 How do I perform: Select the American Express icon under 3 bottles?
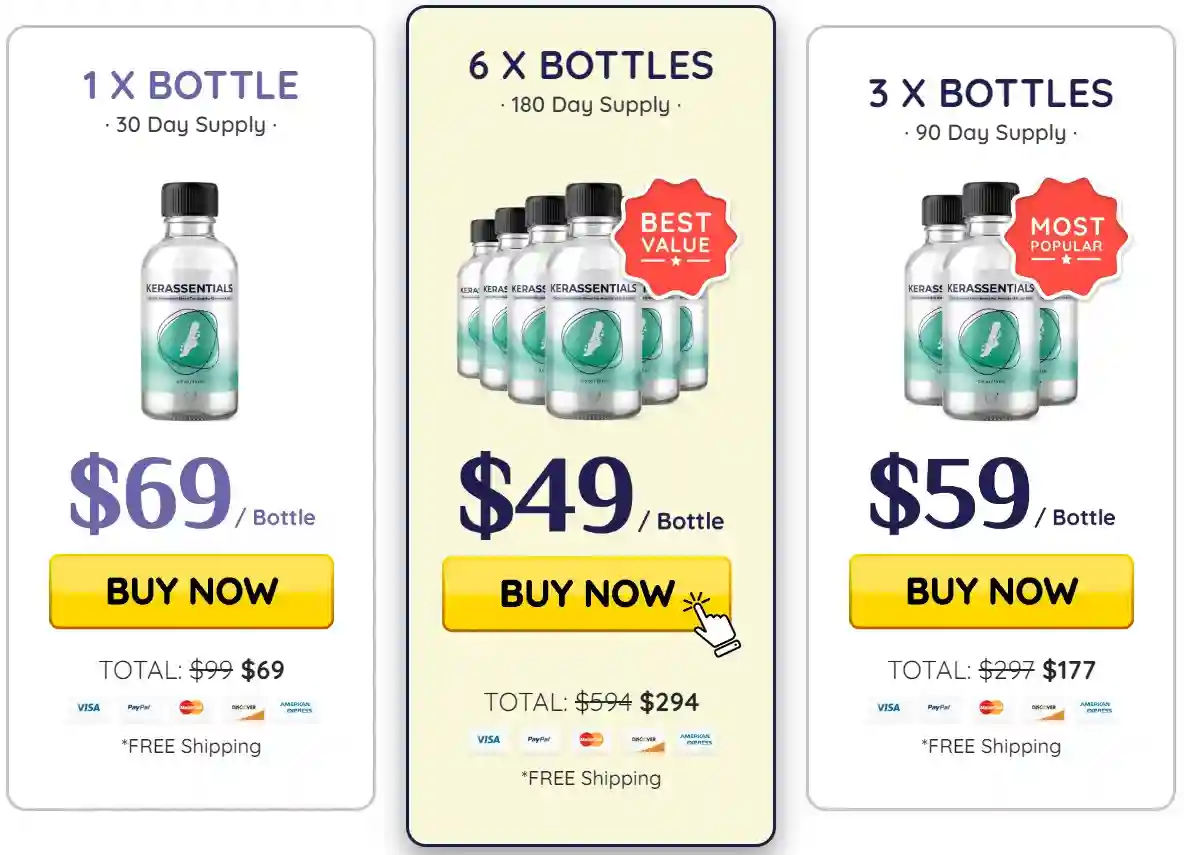point(1096,708)
